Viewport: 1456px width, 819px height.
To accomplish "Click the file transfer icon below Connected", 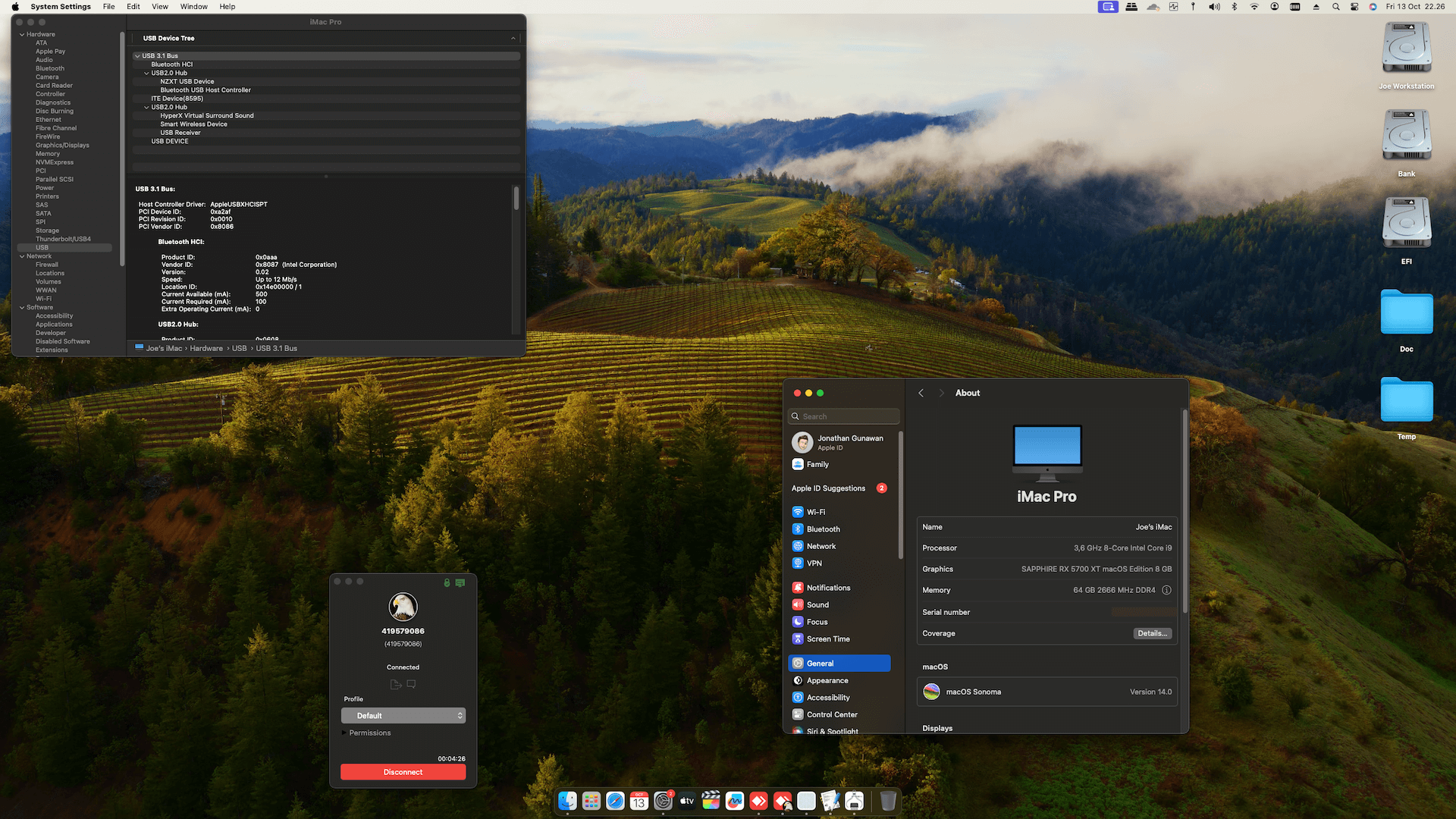I will pyautogui.click(x=395, y=684).
